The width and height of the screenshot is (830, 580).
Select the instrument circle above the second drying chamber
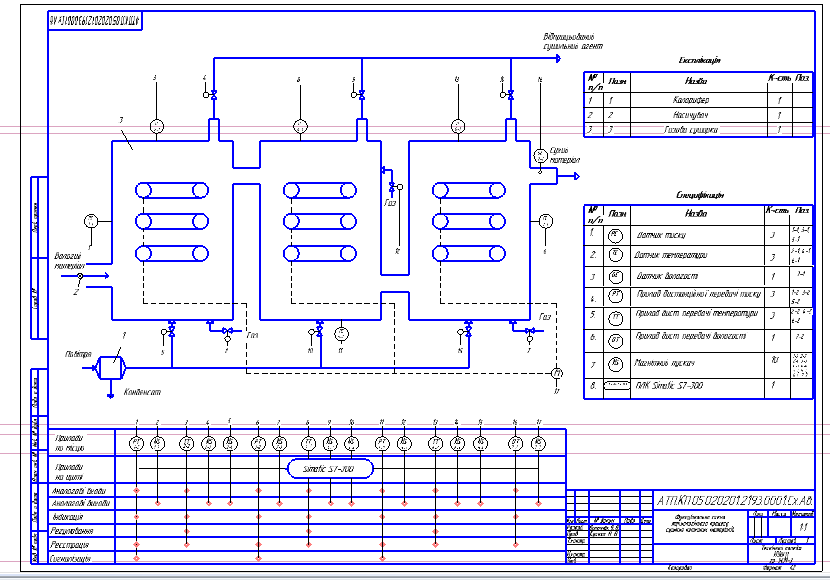300,126
